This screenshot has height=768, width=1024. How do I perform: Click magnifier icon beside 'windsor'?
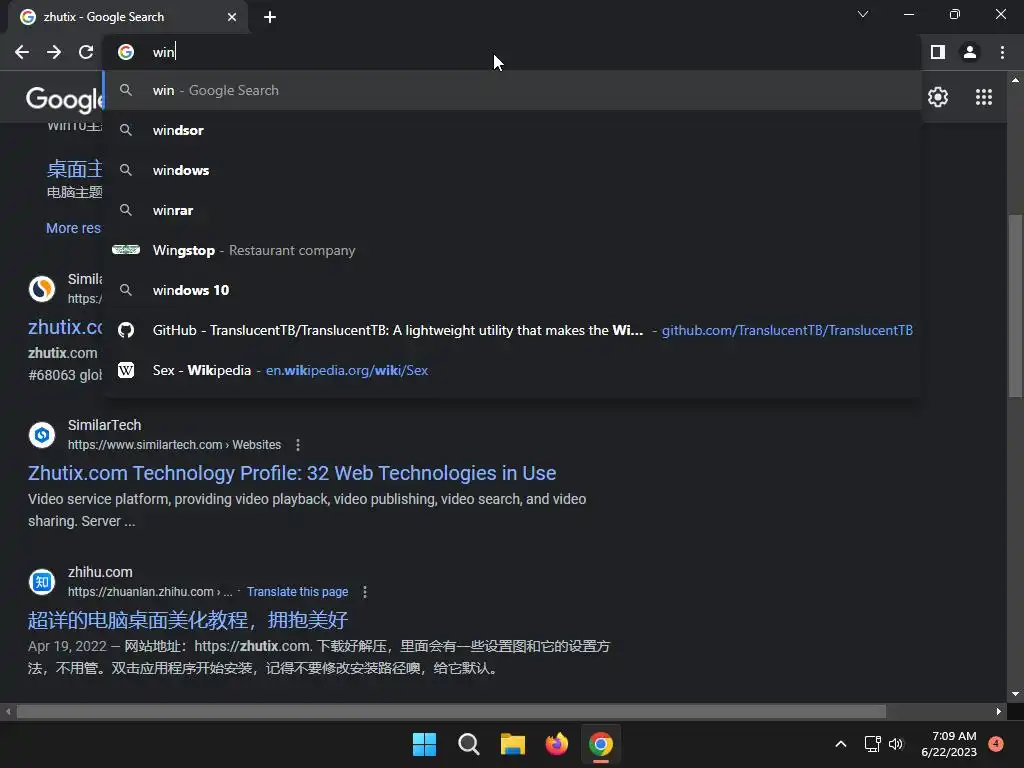[x=126, y=130]
